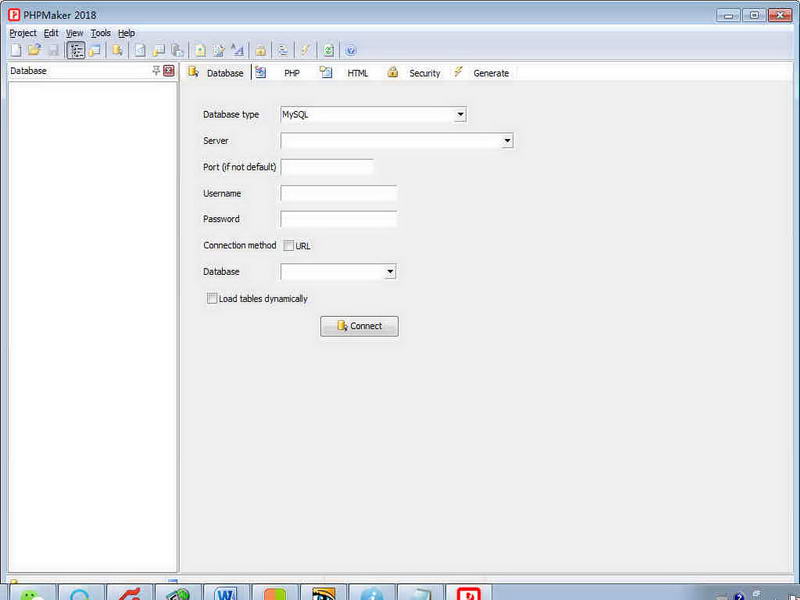This screenshot has height=600, width=800.
Task: Tick the Load tables dynamically checkbox
Action: click(x=212, y=298)
